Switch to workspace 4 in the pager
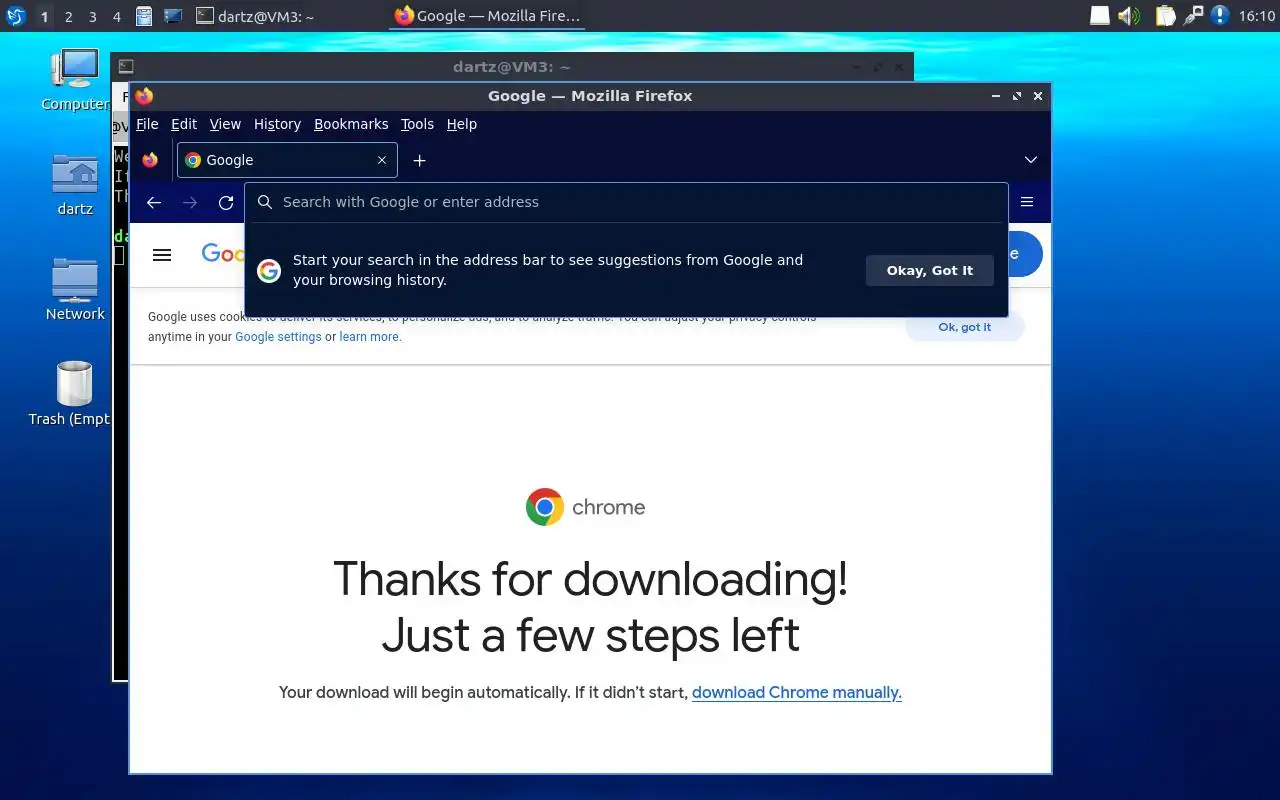The image size is (1280, 800). pyautogui.click(x=116, y=17)
